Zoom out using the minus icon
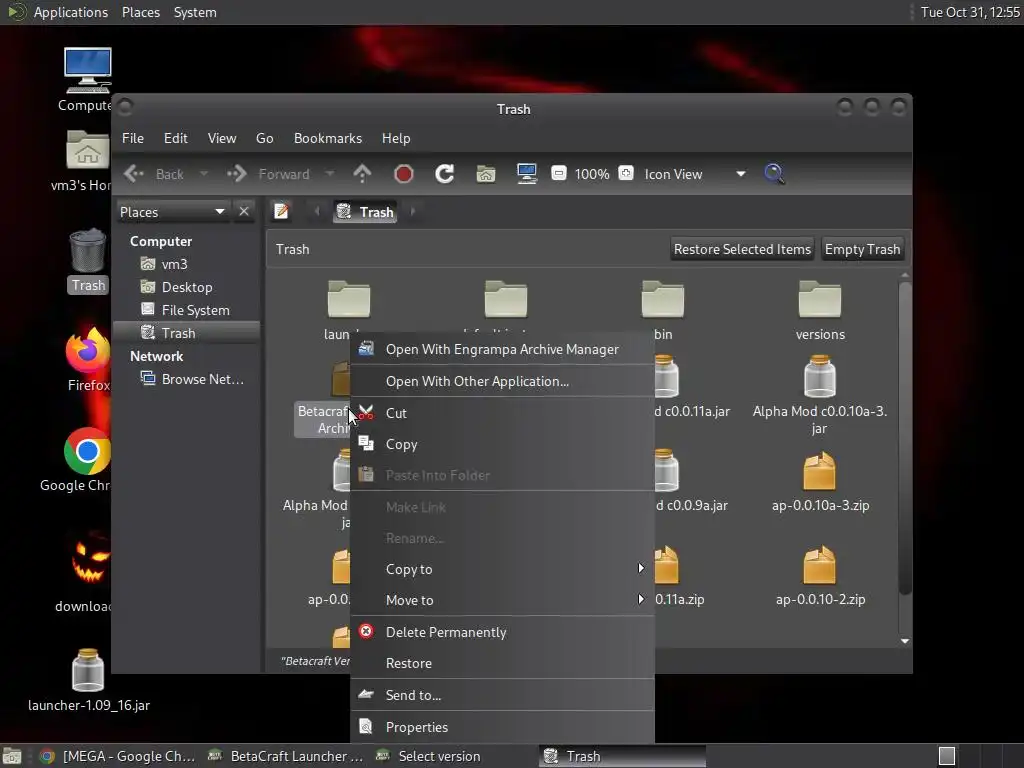Image resolution: width=1024 pixels, height=768 pixels. click(x=559, y=174)
